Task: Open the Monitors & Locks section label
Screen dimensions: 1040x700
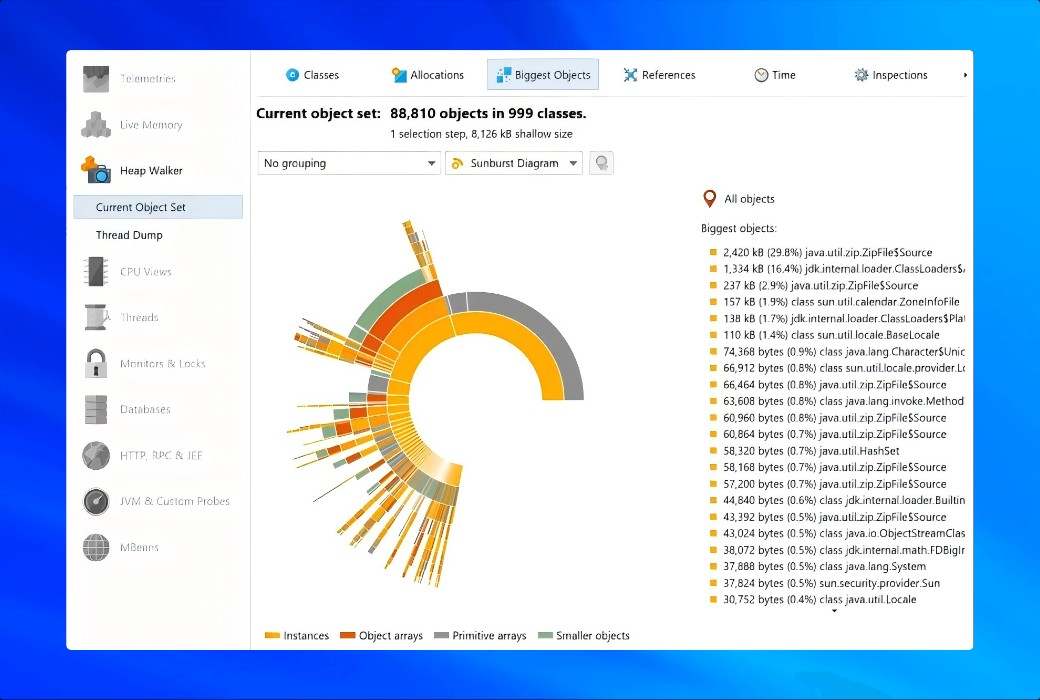Action: pos(162,364)
